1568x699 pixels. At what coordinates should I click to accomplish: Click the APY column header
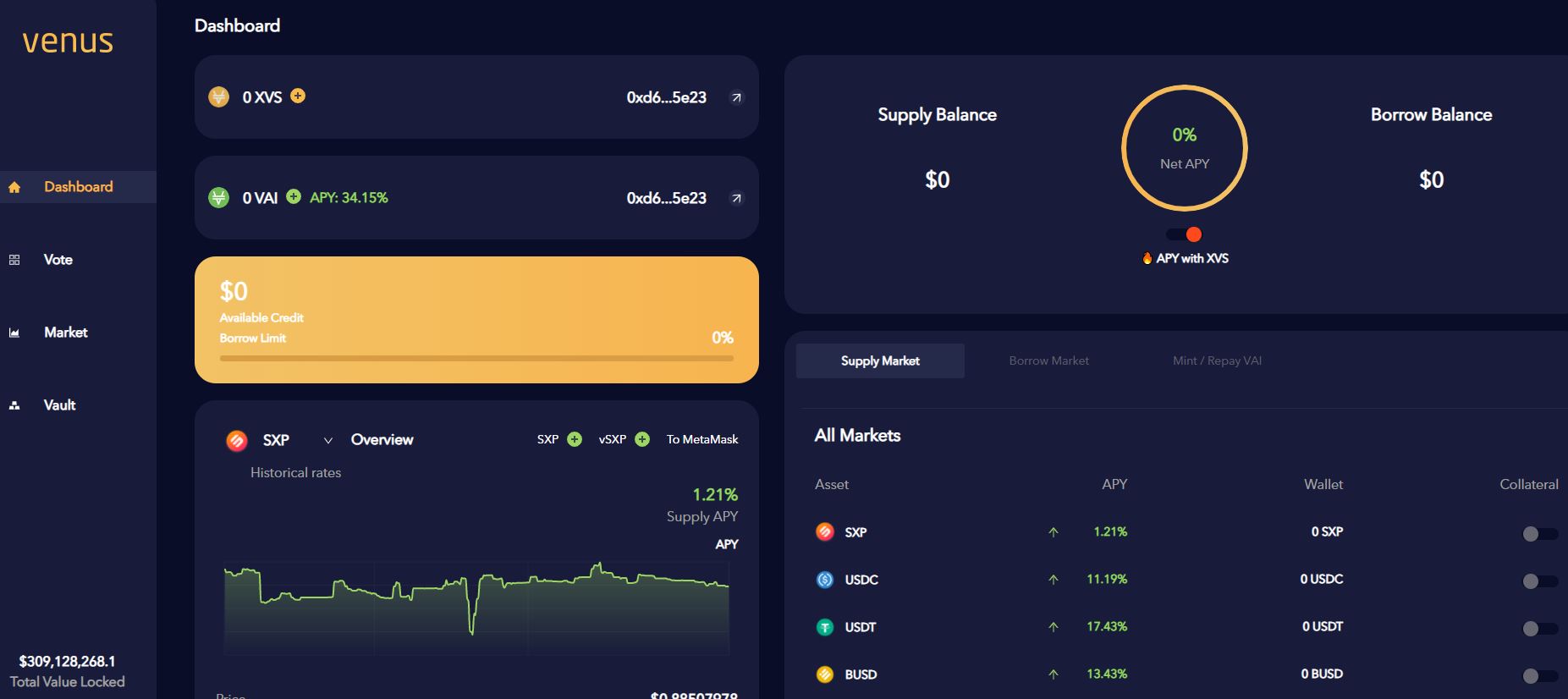(1114, 484)
